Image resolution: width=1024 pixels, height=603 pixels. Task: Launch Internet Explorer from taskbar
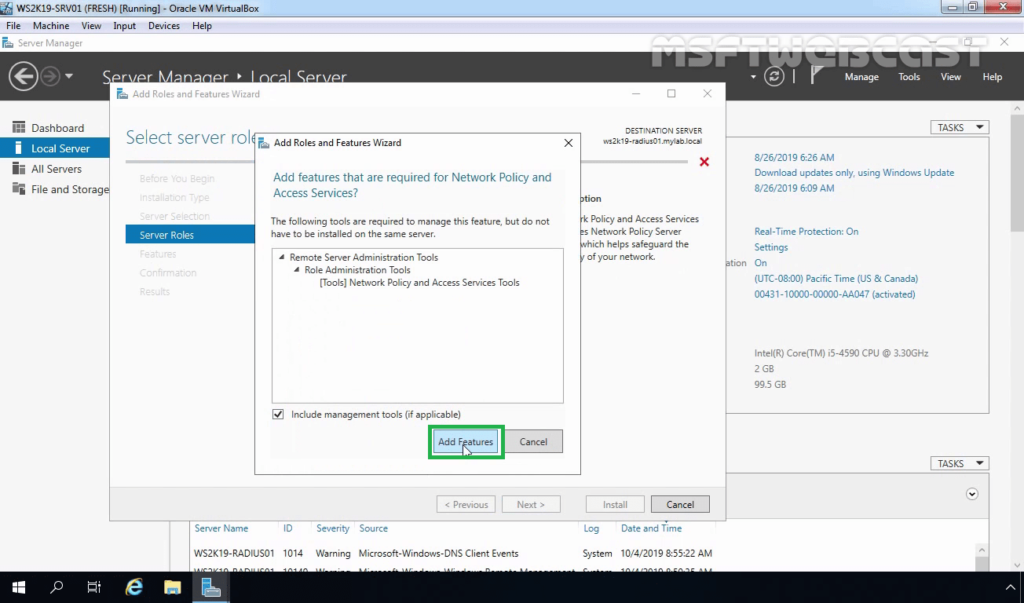[x=134, y=587]
